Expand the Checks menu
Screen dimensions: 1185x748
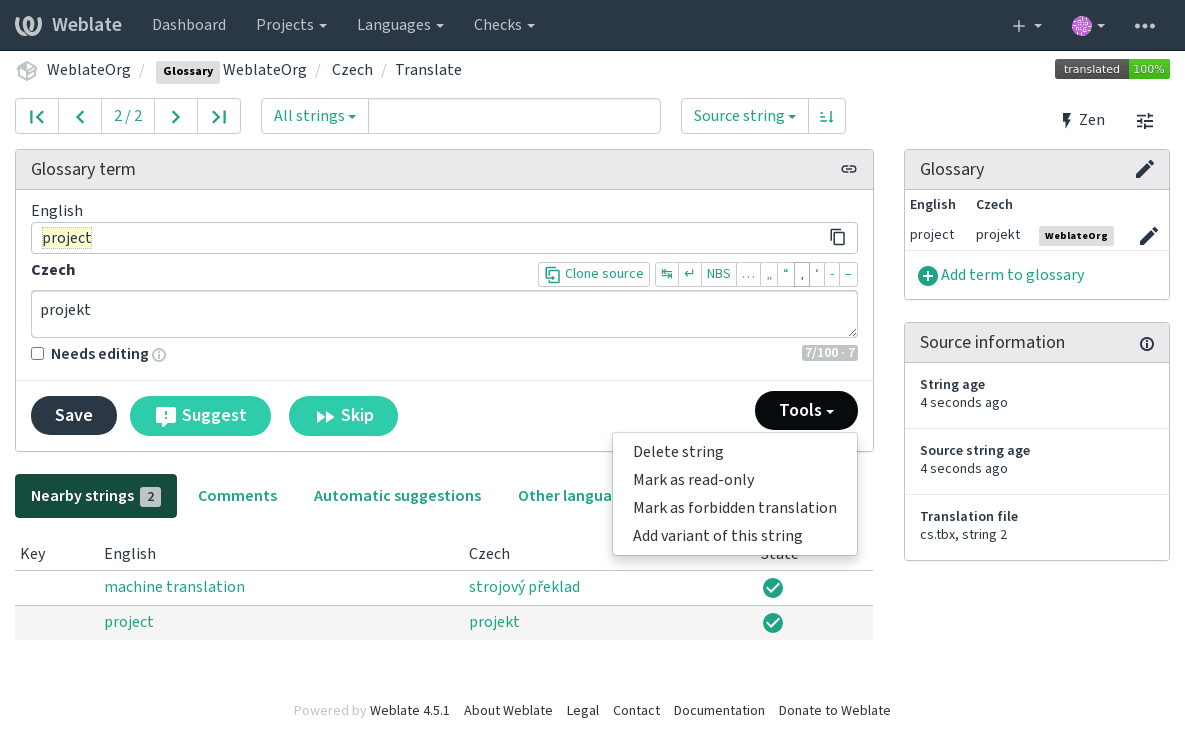coord(504,25)
